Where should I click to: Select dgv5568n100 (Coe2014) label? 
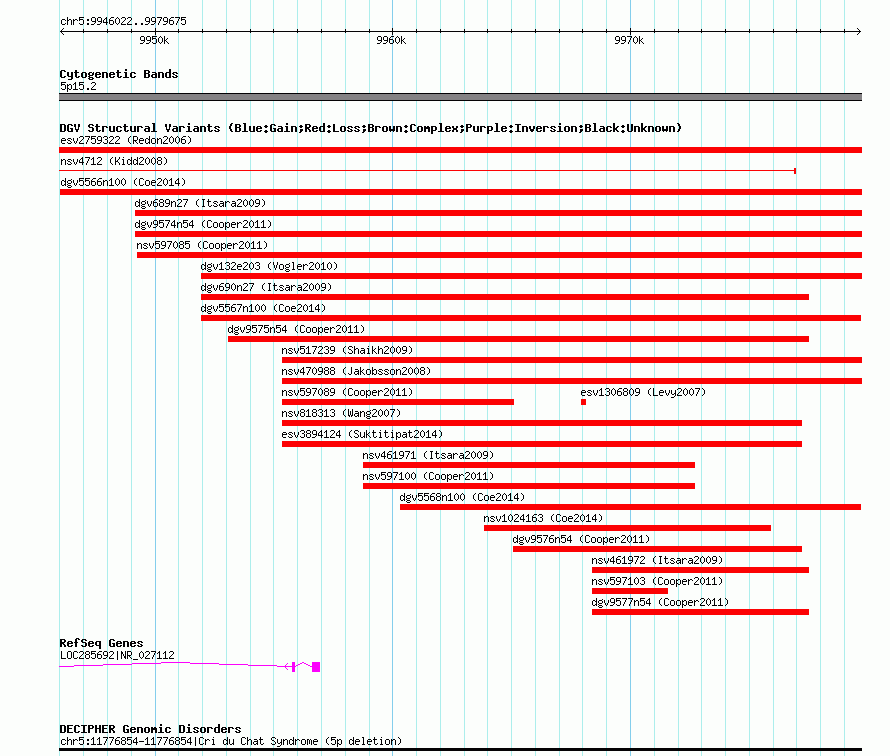coord(462,497)
